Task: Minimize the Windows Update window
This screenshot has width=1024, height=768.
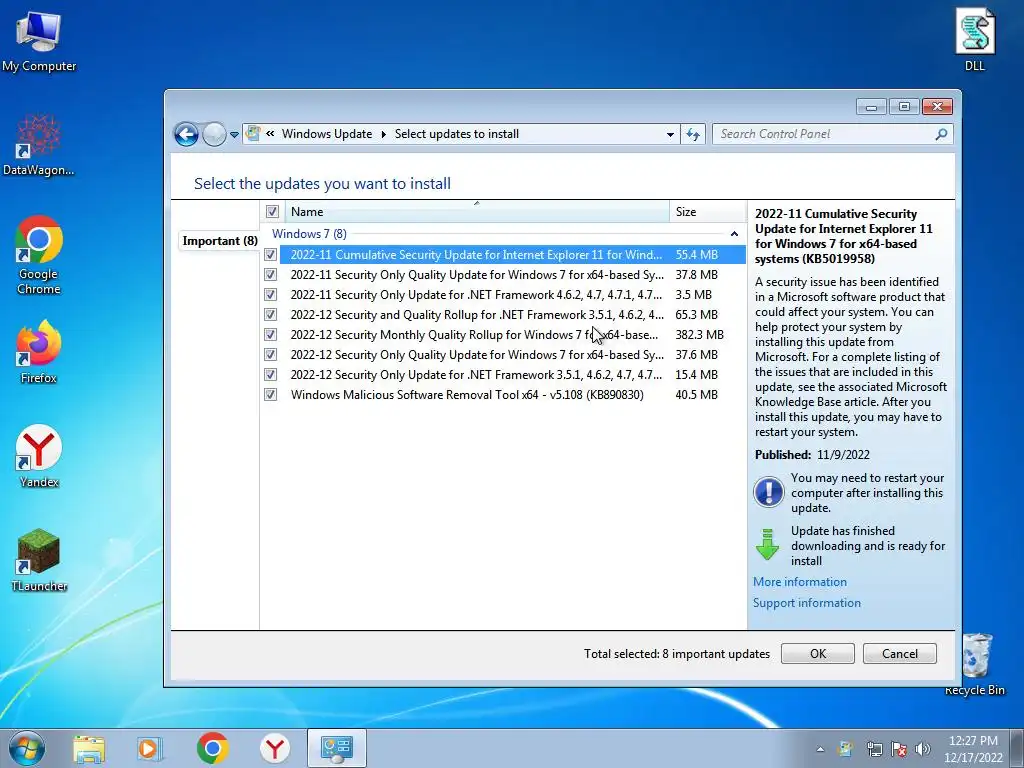Action: tap(871, 106)
